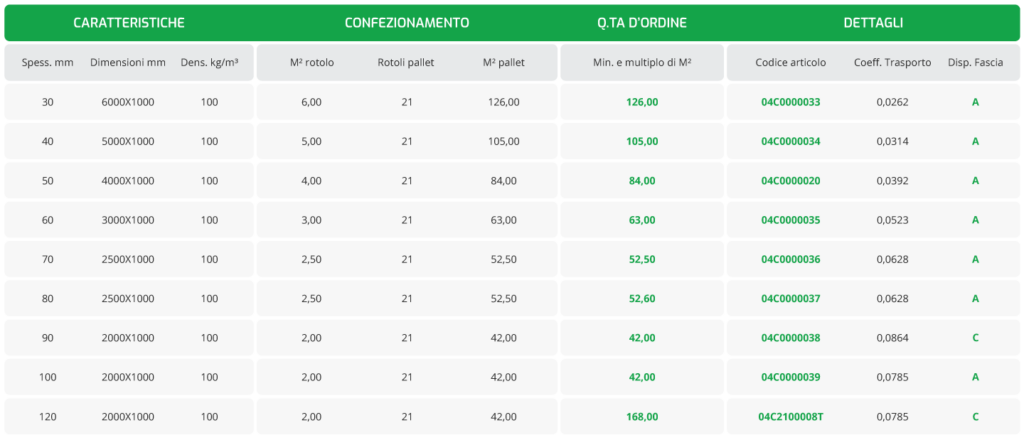Open article 04C0000036 details
Image resolution: width=1024 pixels, height=440 pixels.
click(x=790, y=260)
